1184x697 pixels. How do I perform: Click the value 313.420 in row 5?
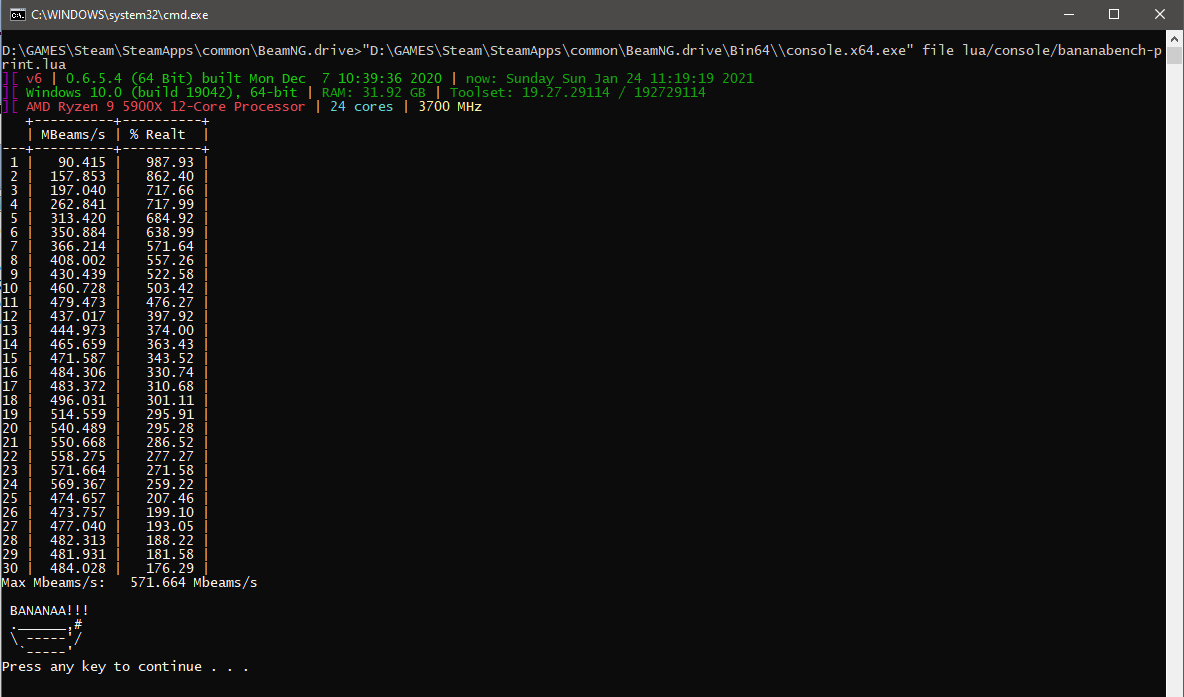coord(78,218)
